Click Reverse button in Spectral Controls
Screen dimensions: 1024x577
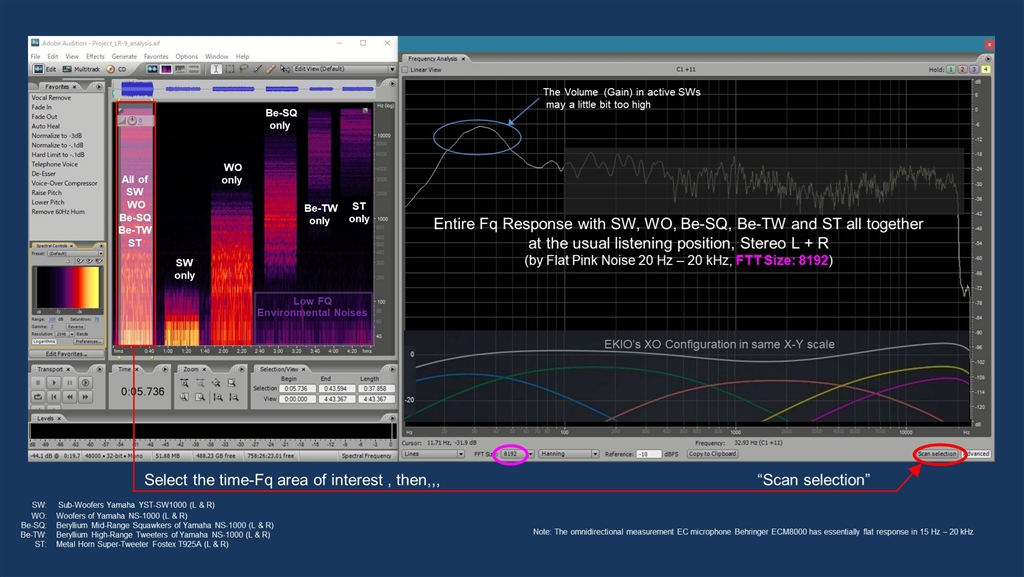tap(76, 326)
